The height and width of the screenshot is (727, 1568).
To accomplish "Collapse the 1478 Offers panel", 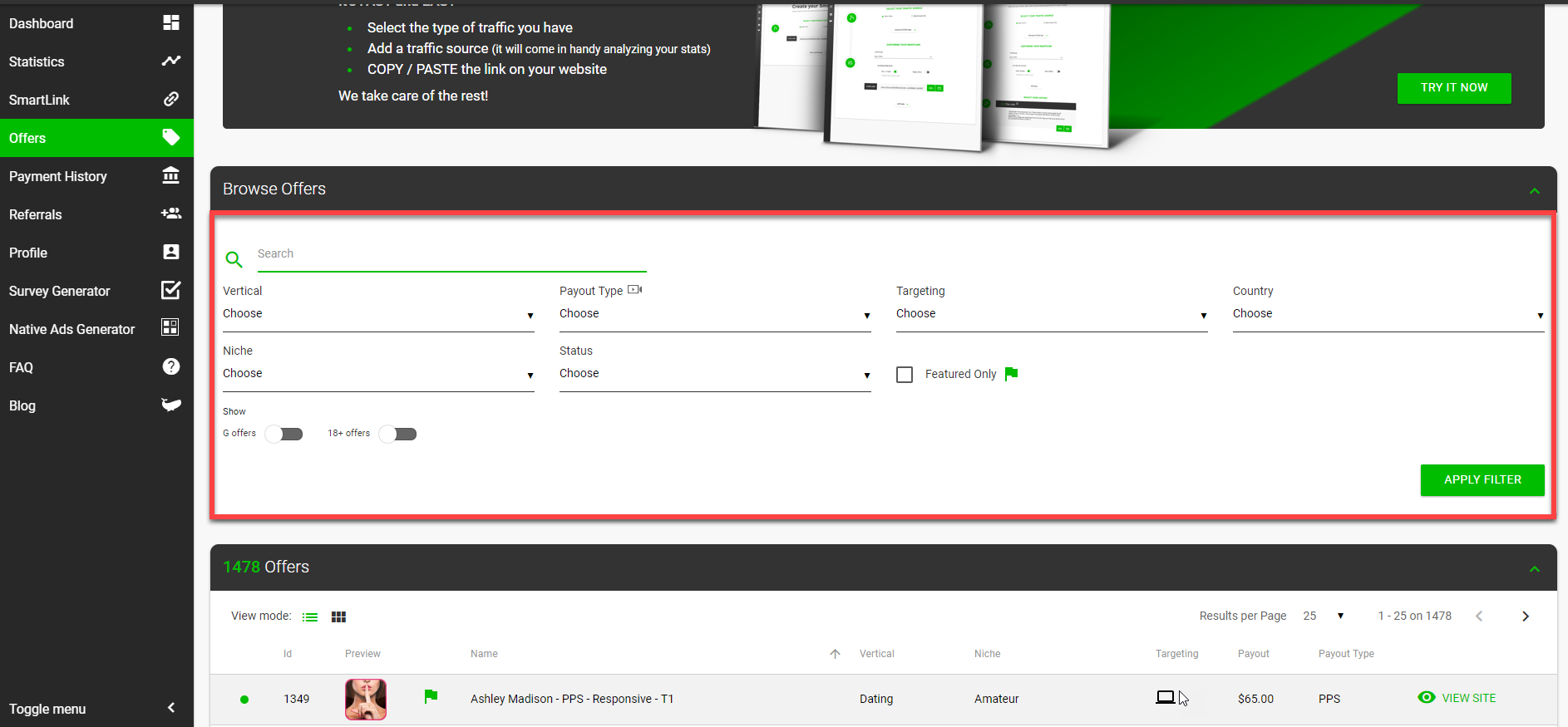I will [x=1535, y=569].
